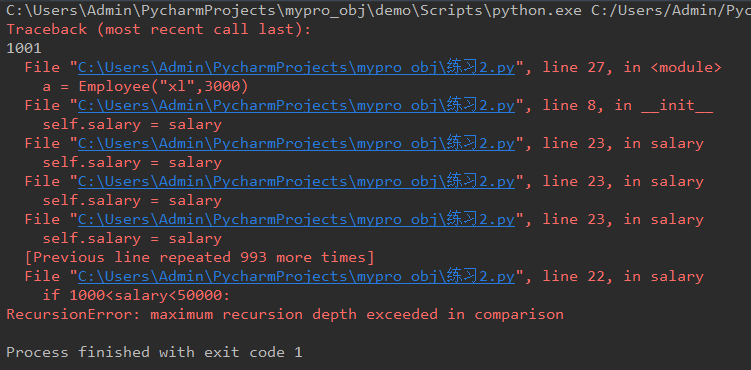Open the file link for line 27 in <module>
The height and width of the screenshot is (370, 751).
click(296, 67)
